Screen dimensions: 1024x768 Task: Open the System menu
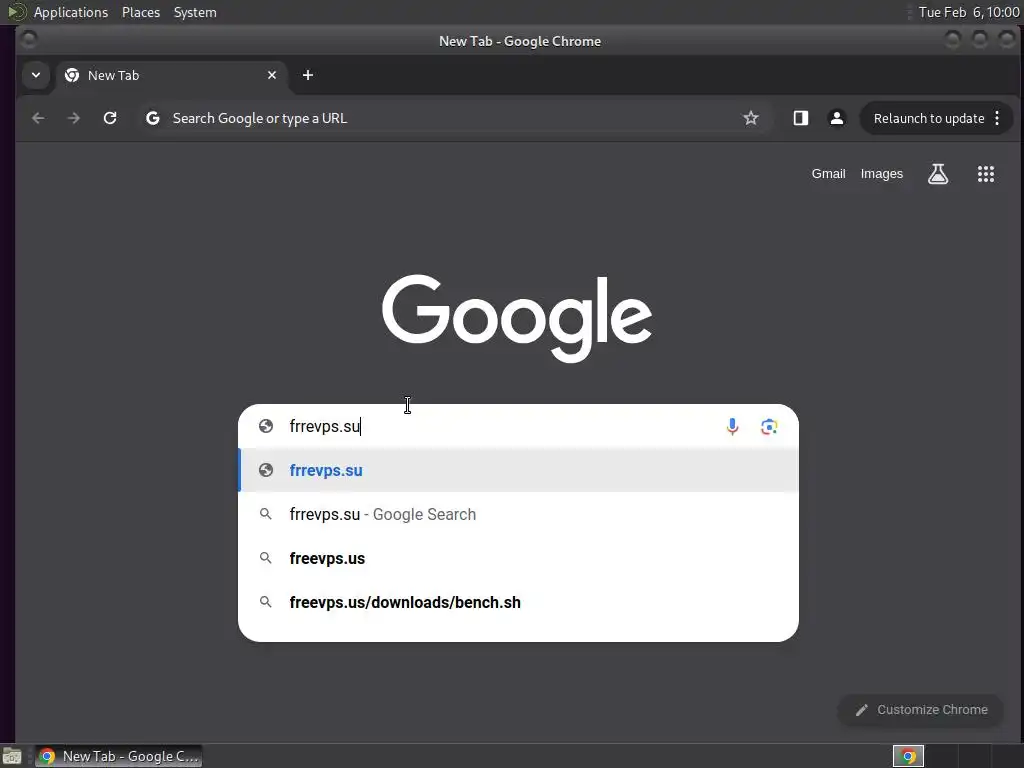point(195,12)
